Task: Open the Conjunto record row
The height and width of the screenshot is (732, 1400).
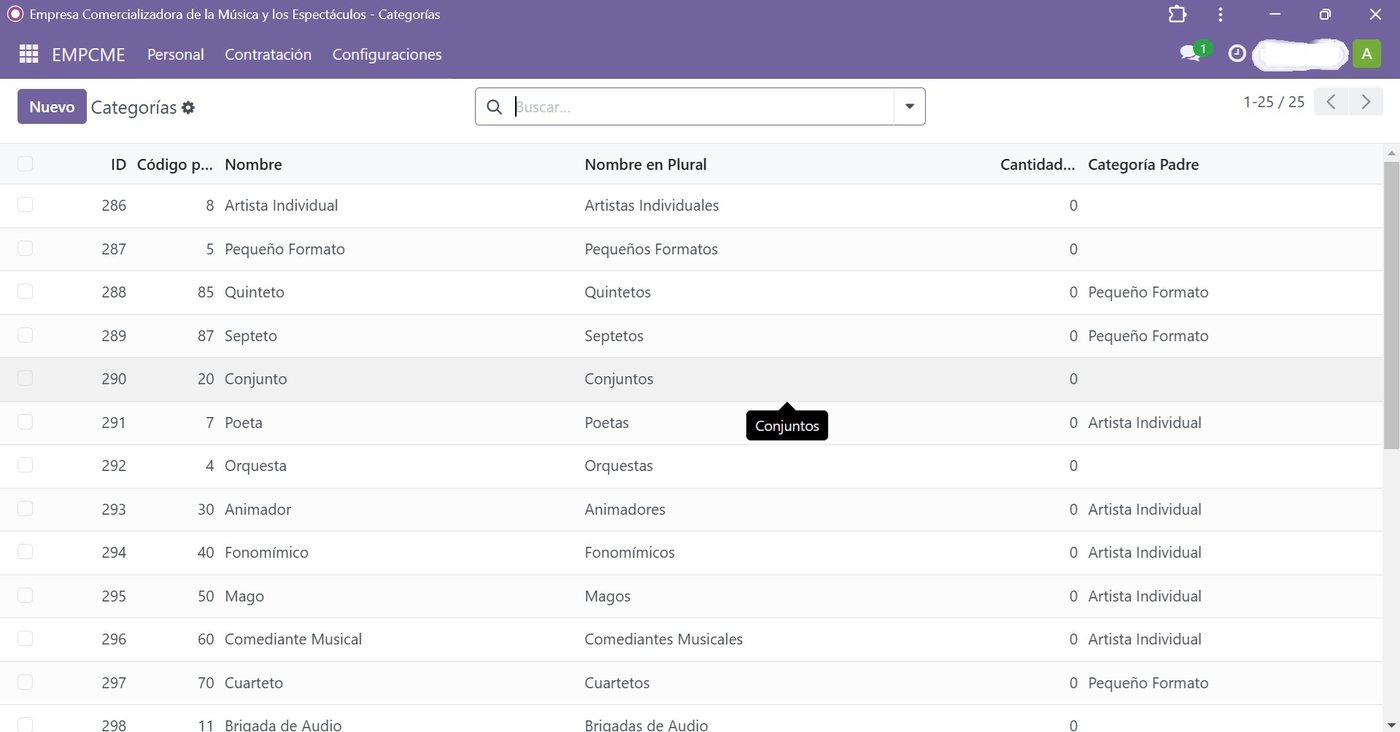Action: point(690,379)
